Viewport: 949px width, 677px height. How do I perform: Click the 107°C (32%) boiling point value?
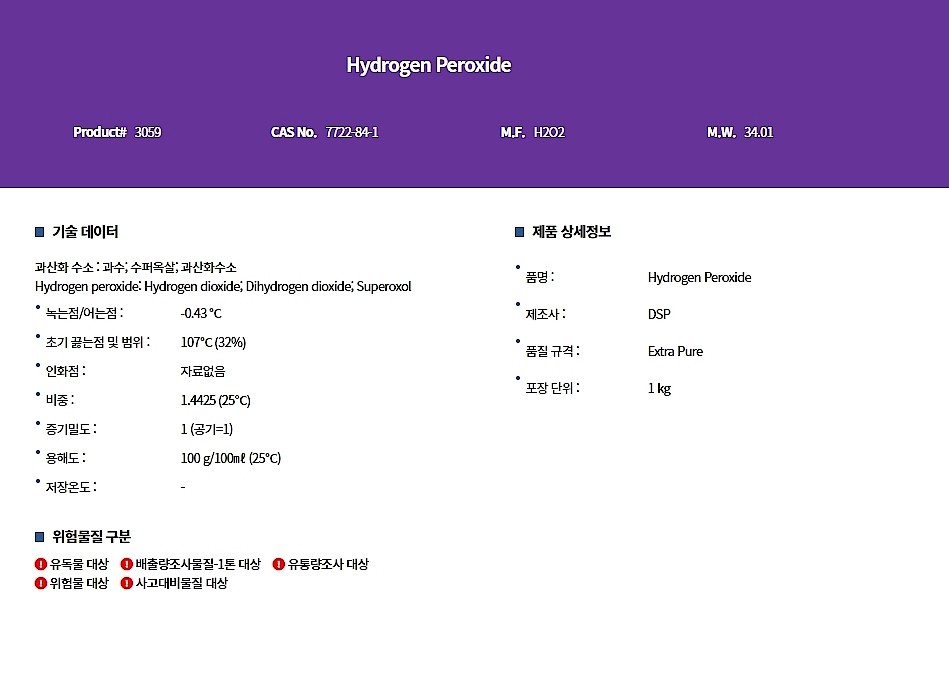[x=213, y=342]
